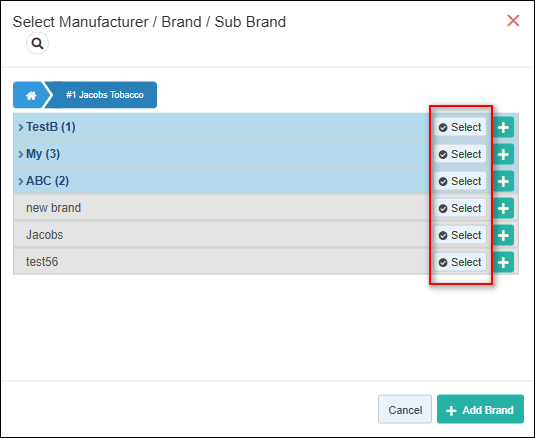This screenshot has height=438, width=535.
Task: Expand the ABC (2) chevron
Action: [21, 181]
